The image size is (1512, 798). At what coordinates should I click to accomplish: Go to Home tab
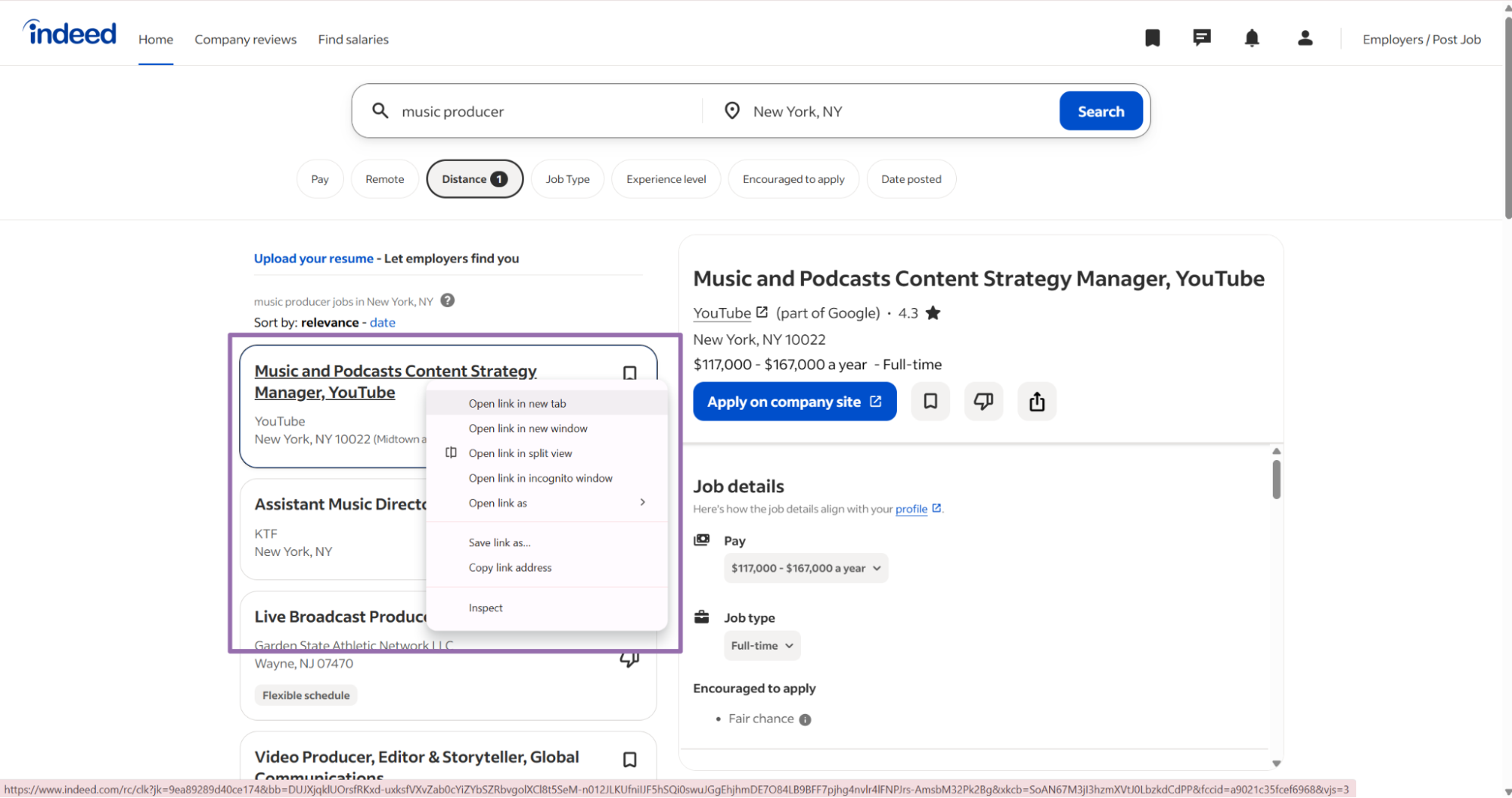156,39
